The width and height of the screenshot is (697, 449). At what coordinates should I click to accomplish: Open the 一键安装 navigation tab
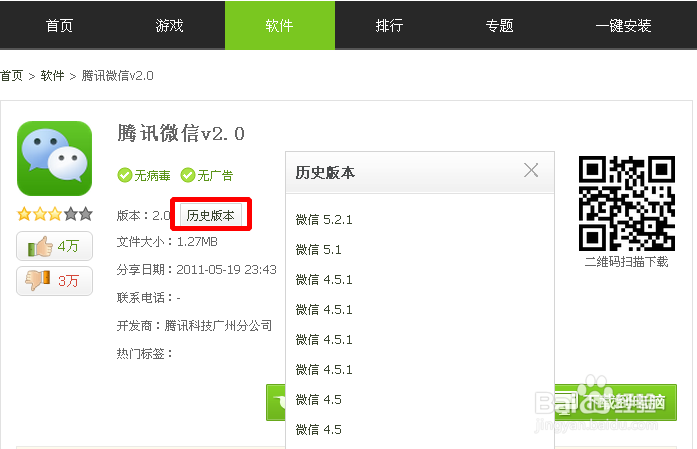click(x=624, y=25)
